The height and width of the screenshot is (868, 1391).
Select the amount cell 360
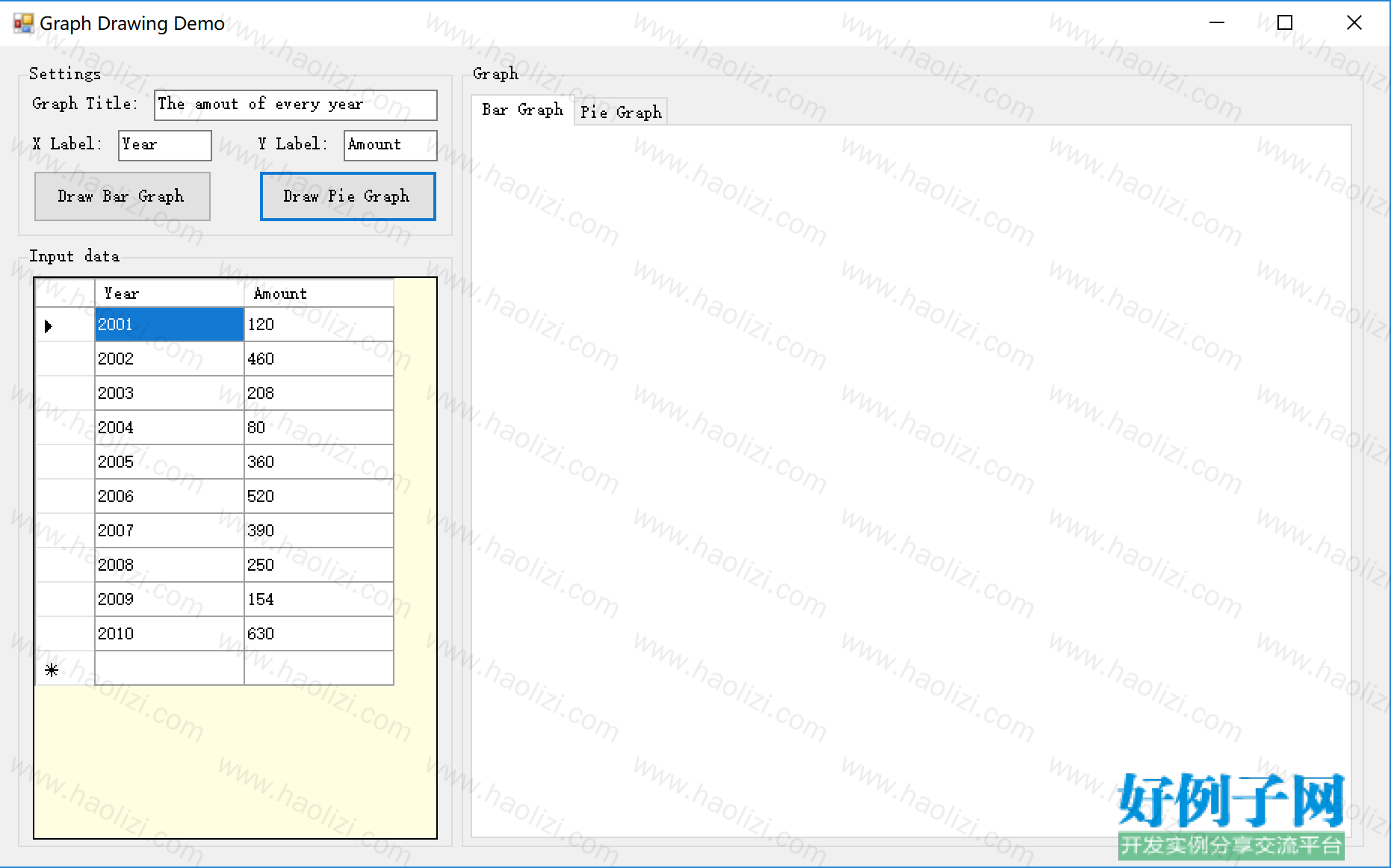point(319,462)
